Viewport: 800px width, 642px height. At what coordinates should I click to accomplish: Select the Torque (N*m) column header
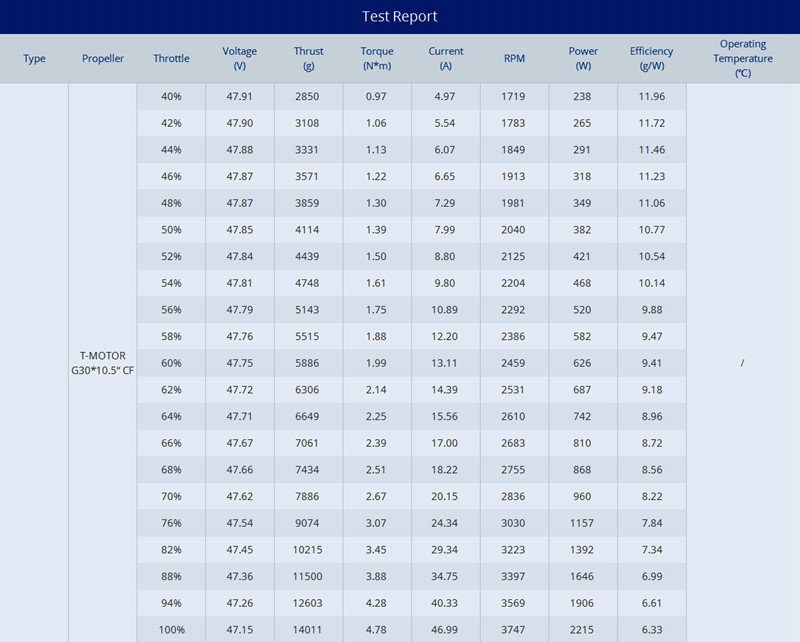click(x=377, y=58)
